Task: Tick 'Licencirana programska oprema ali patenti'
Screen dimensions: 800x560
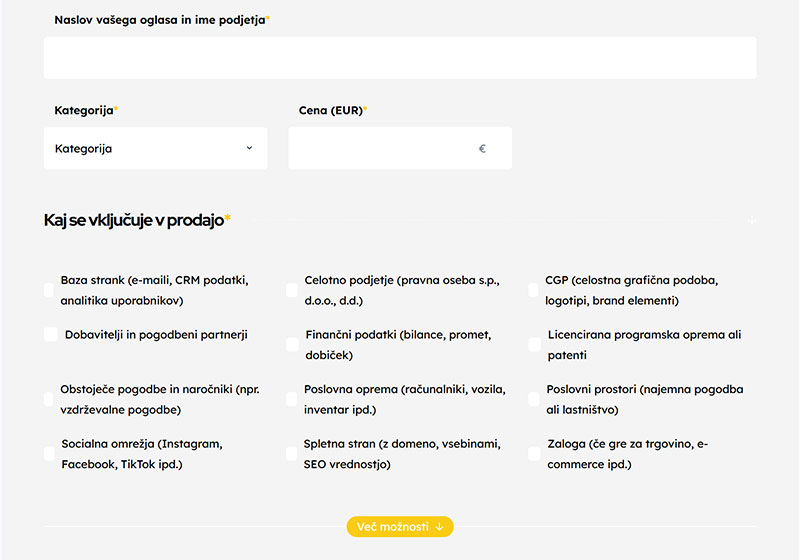Action: 535,345
